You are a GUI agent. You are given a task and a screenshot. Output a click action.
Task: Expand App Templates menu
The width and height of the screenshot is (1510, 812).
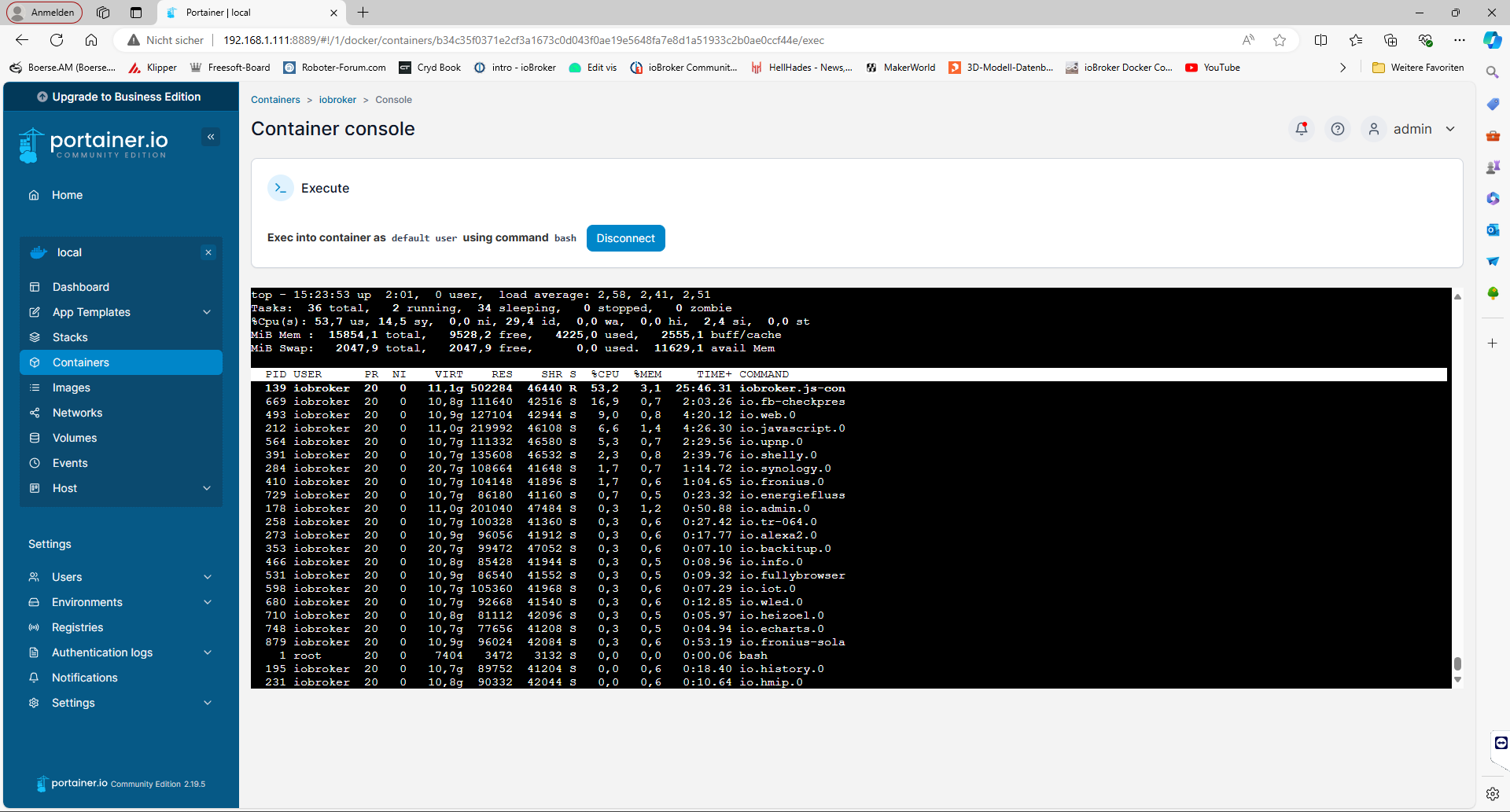[x=207, y=312]
